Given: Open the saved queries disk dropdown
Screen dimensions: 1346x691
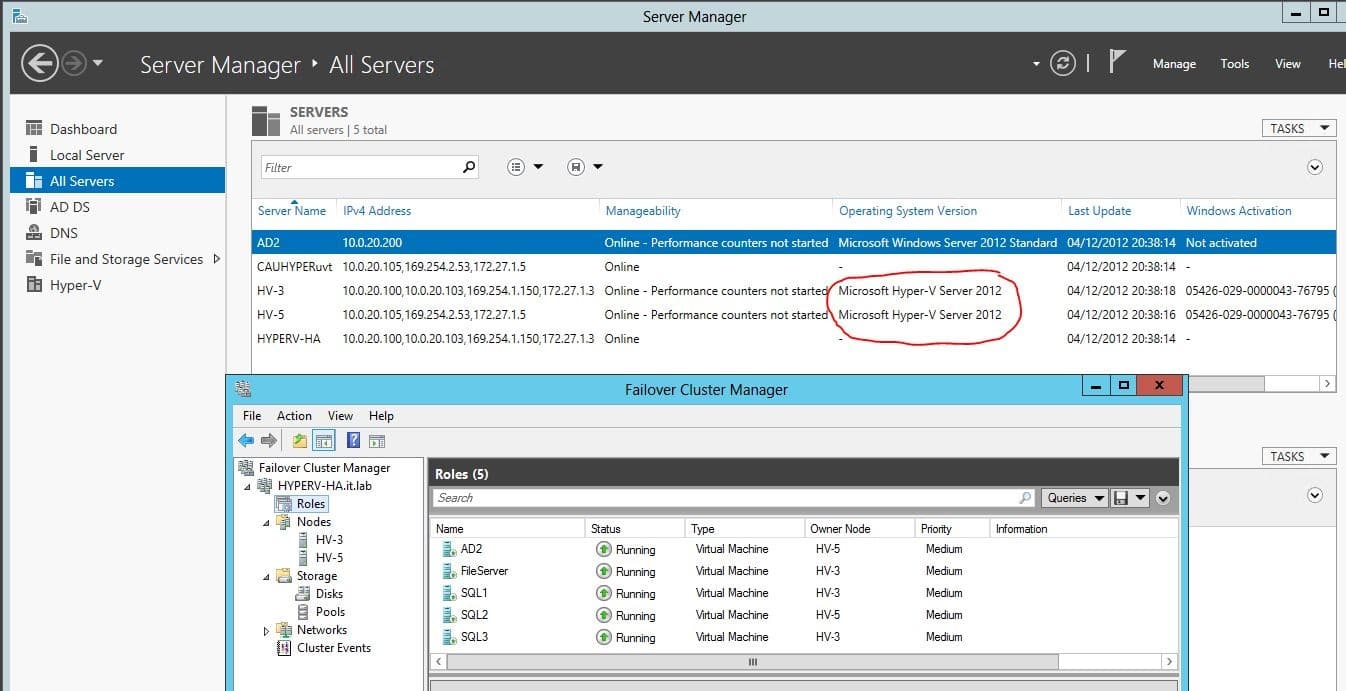Looking at the screenshot, I should [x=585, y=167].
